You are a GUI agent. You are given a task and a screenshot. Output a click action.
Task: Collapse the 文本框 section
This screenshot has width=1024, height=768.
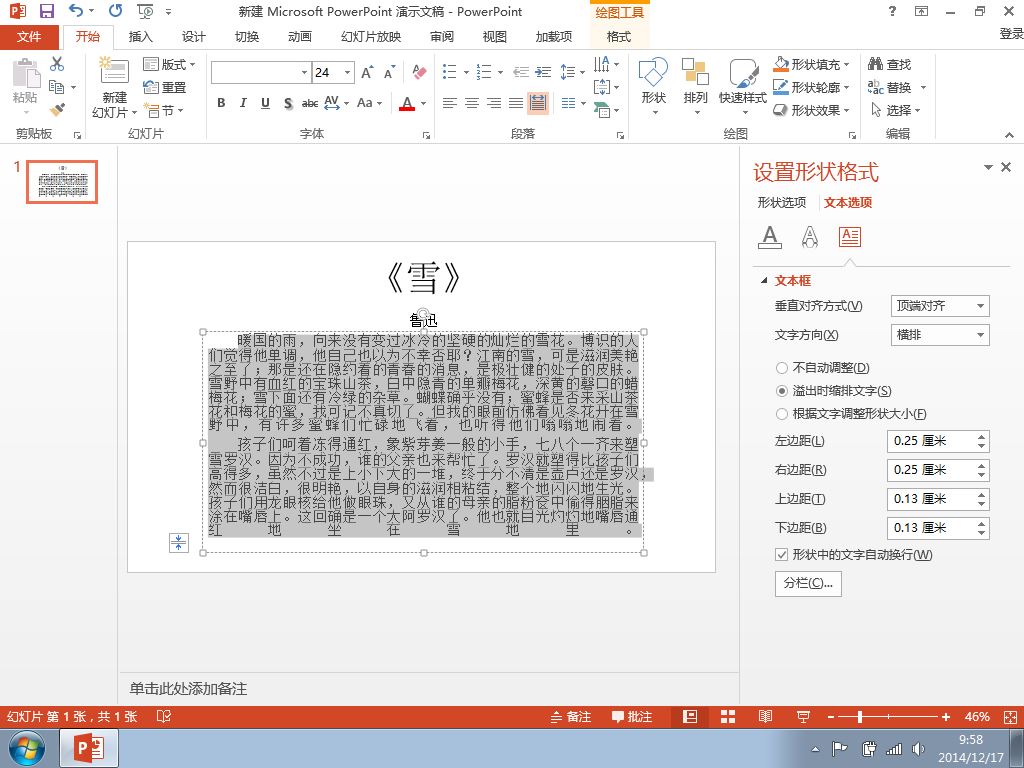click(x=764, y=281)
